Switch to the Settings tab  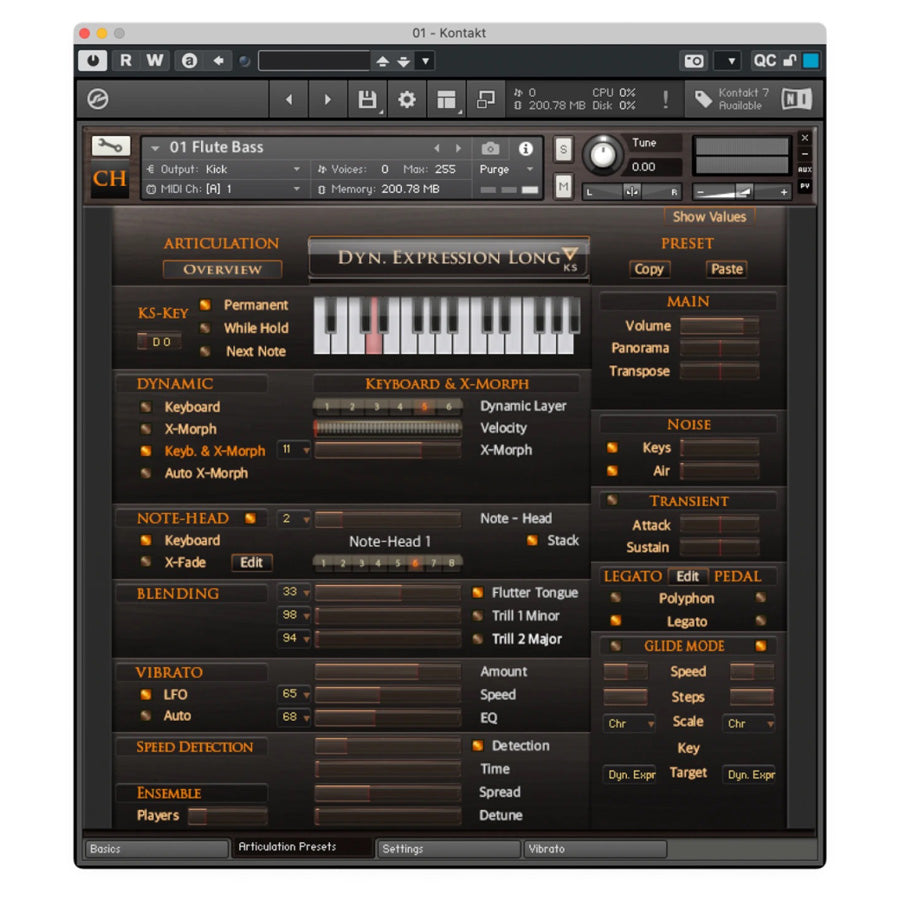click(448, 849)
